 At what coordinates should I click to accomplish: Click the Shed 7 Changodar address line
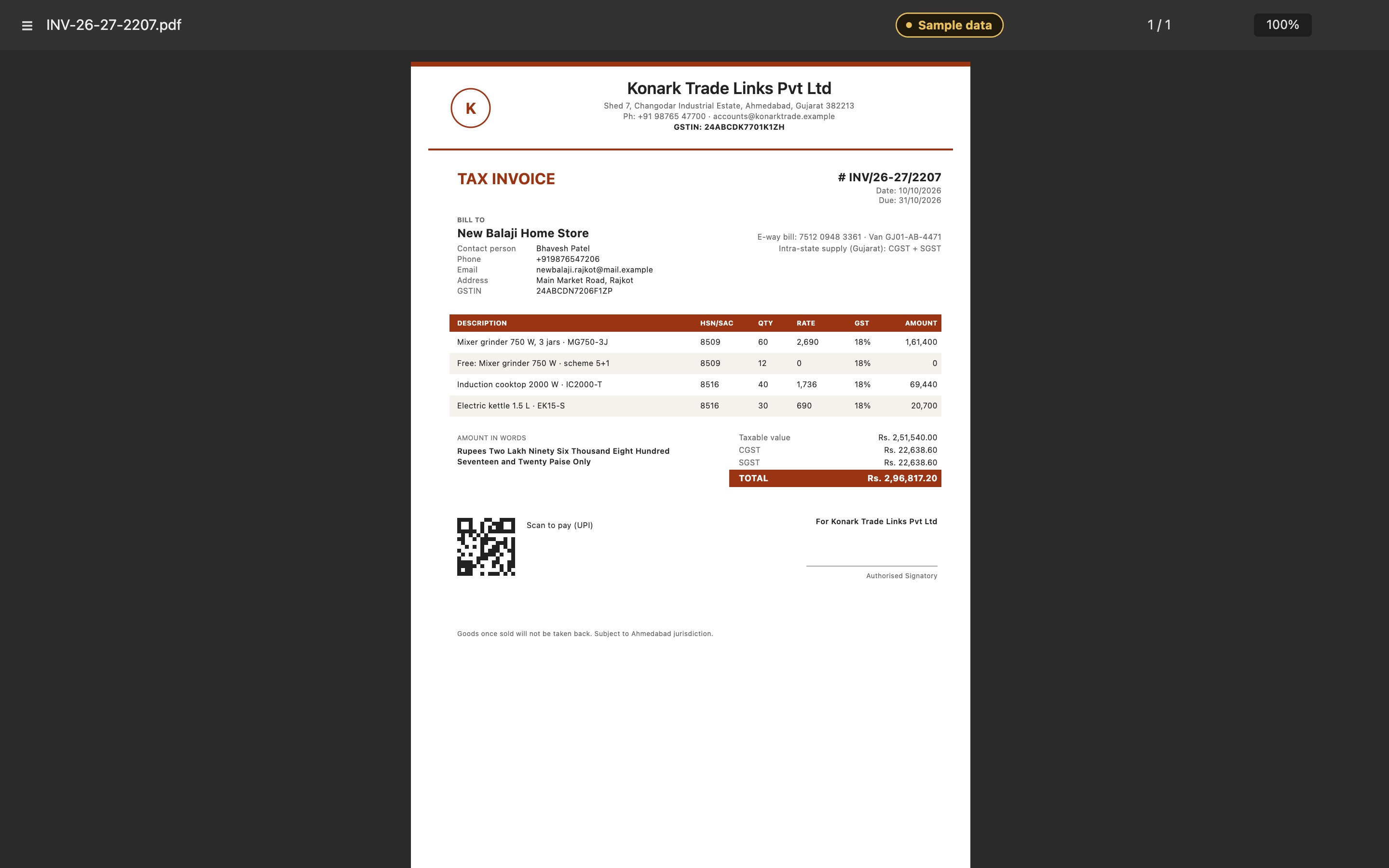(x=729, y=106)
